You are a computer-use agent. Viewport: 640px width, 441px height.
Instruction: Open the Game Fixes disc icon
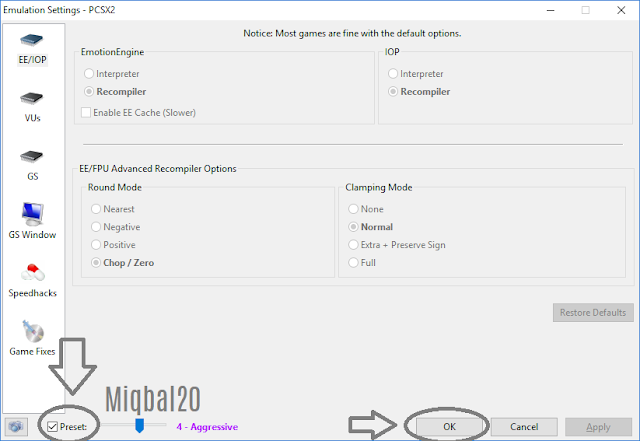(33, 331)
